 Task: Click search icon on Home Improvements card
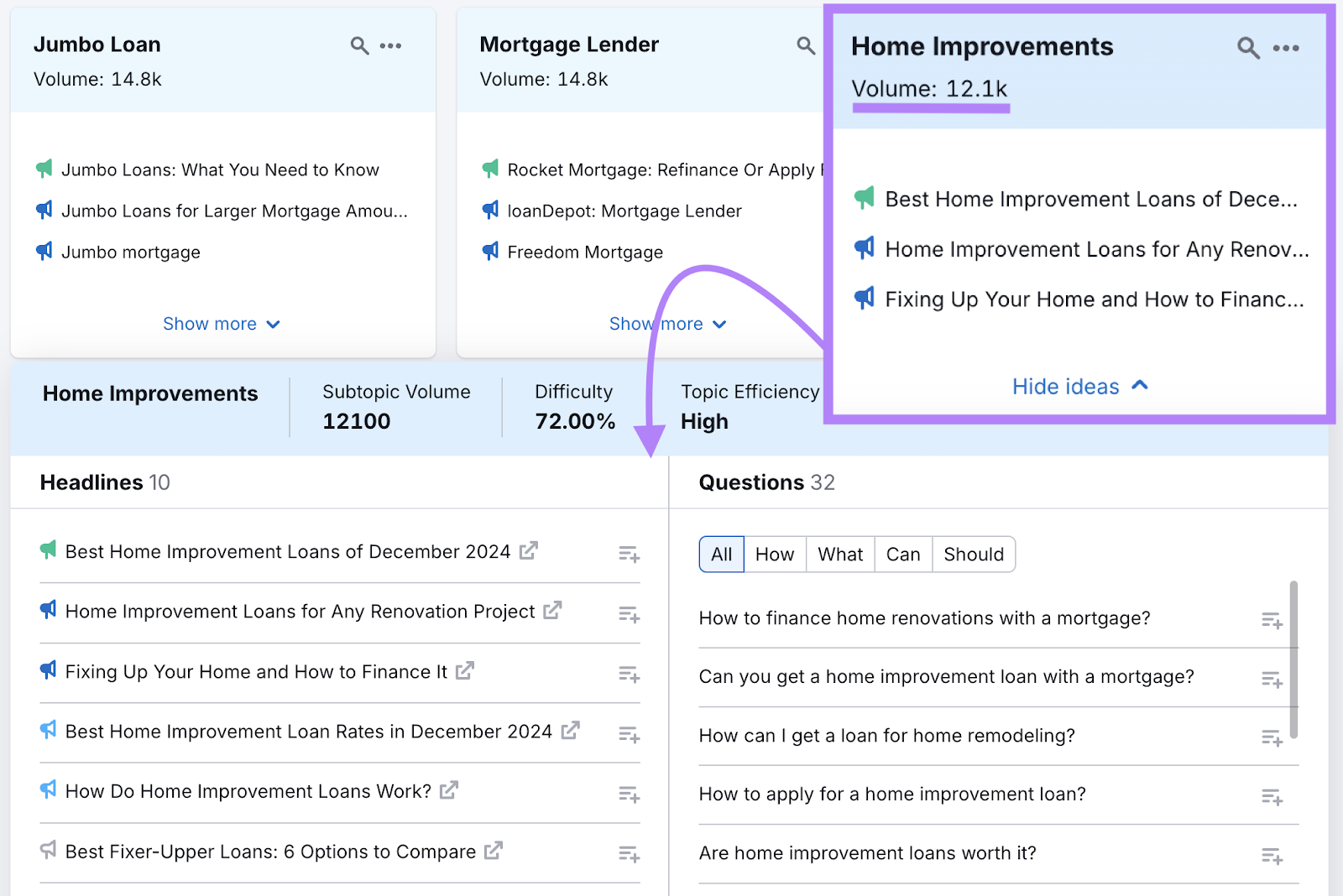(x=1248, y=48)
